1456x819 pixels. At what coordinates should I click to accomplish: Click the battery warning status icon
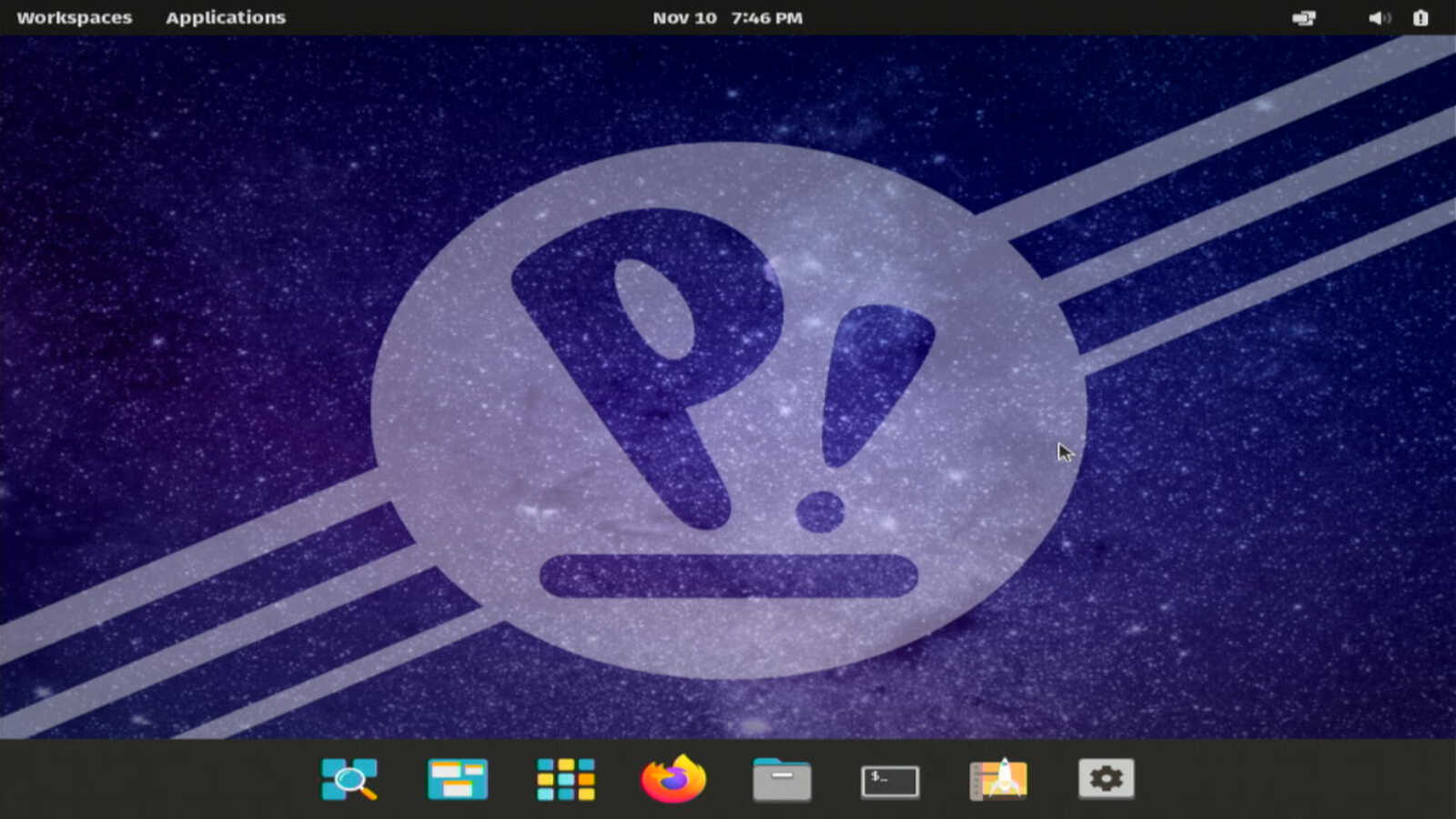[1420, 17]
